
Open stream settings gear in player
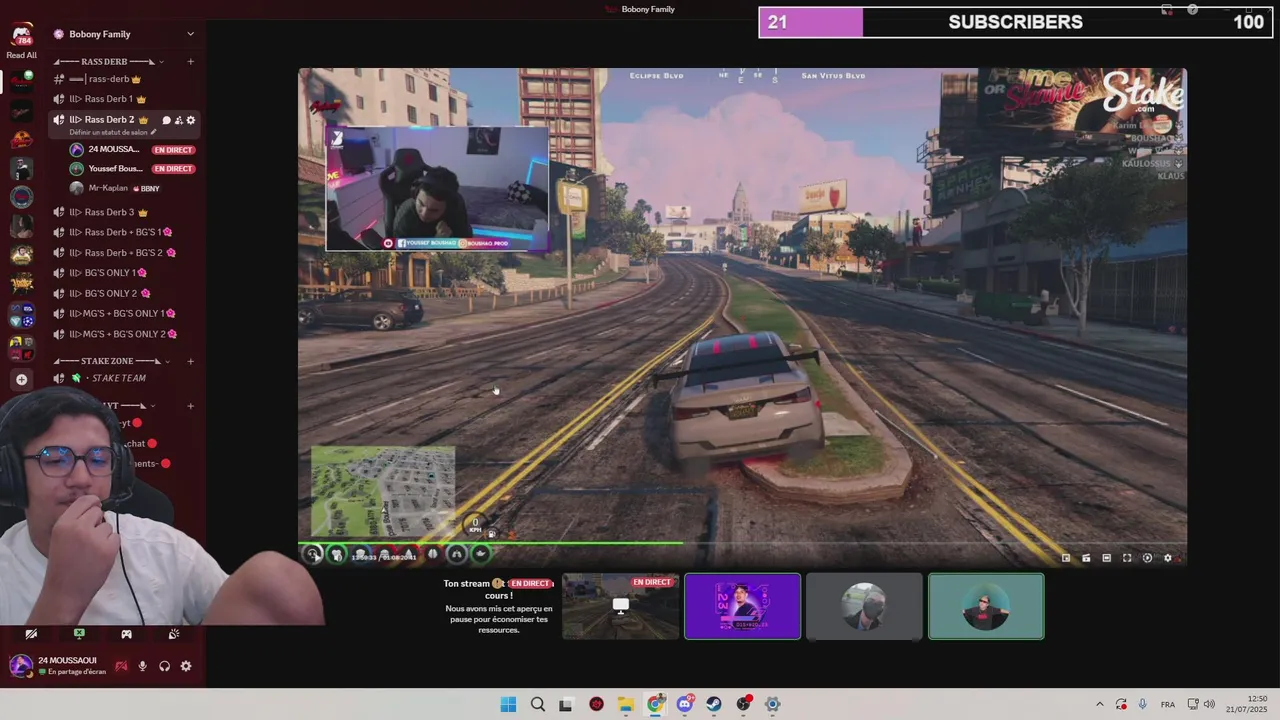tap(1167, 558)
